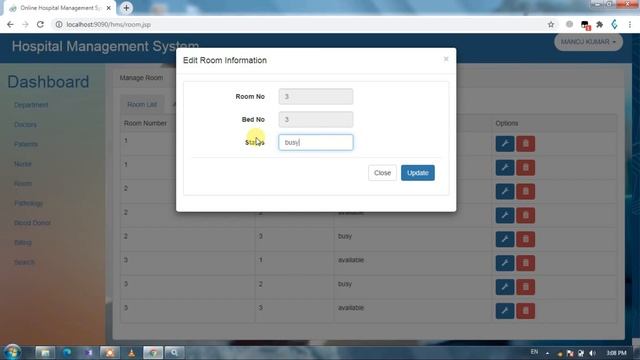Edit the room 3 bed 2 busy row
The image size is (640, 360).
(x=504, y=287)
